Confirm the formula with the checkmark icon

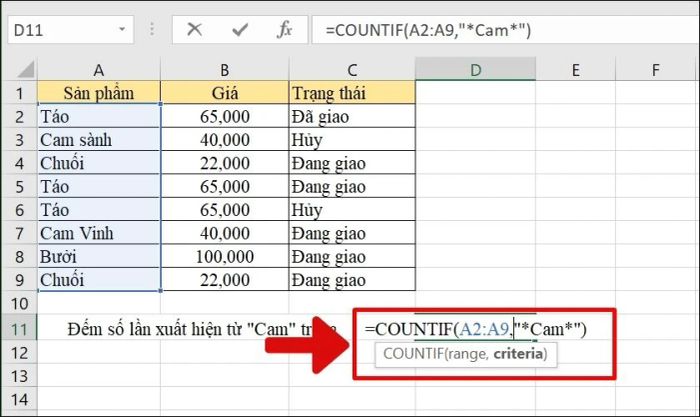click(x=240, y=30)
